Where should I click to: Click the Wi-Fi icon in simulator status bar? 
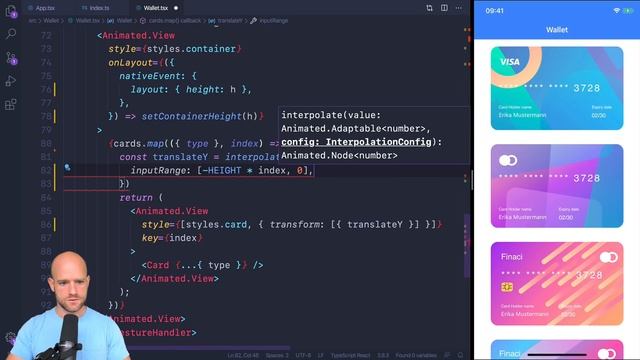coord(616,11)
